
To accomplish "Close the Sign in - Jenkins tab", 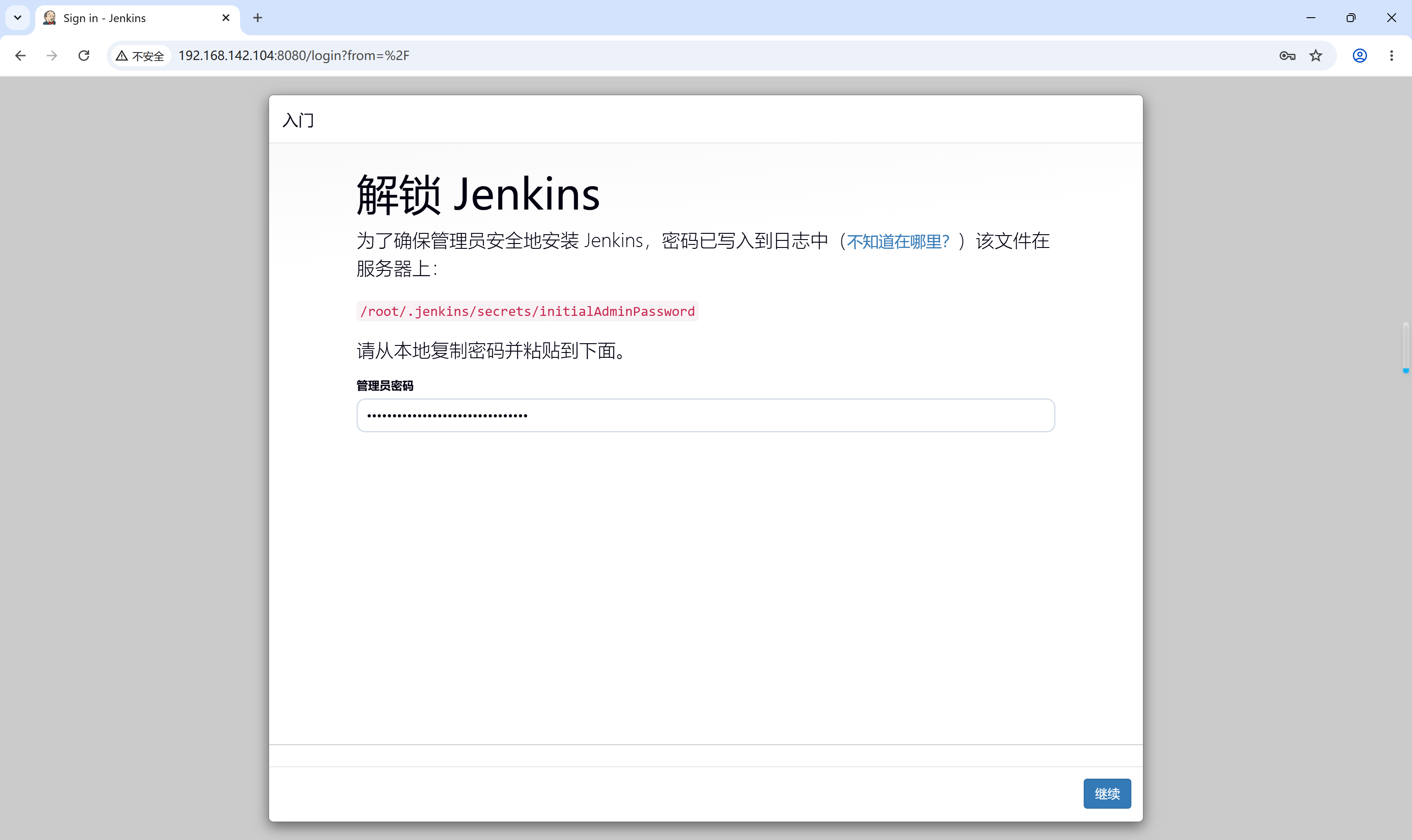I will click(x=226, y=18).
